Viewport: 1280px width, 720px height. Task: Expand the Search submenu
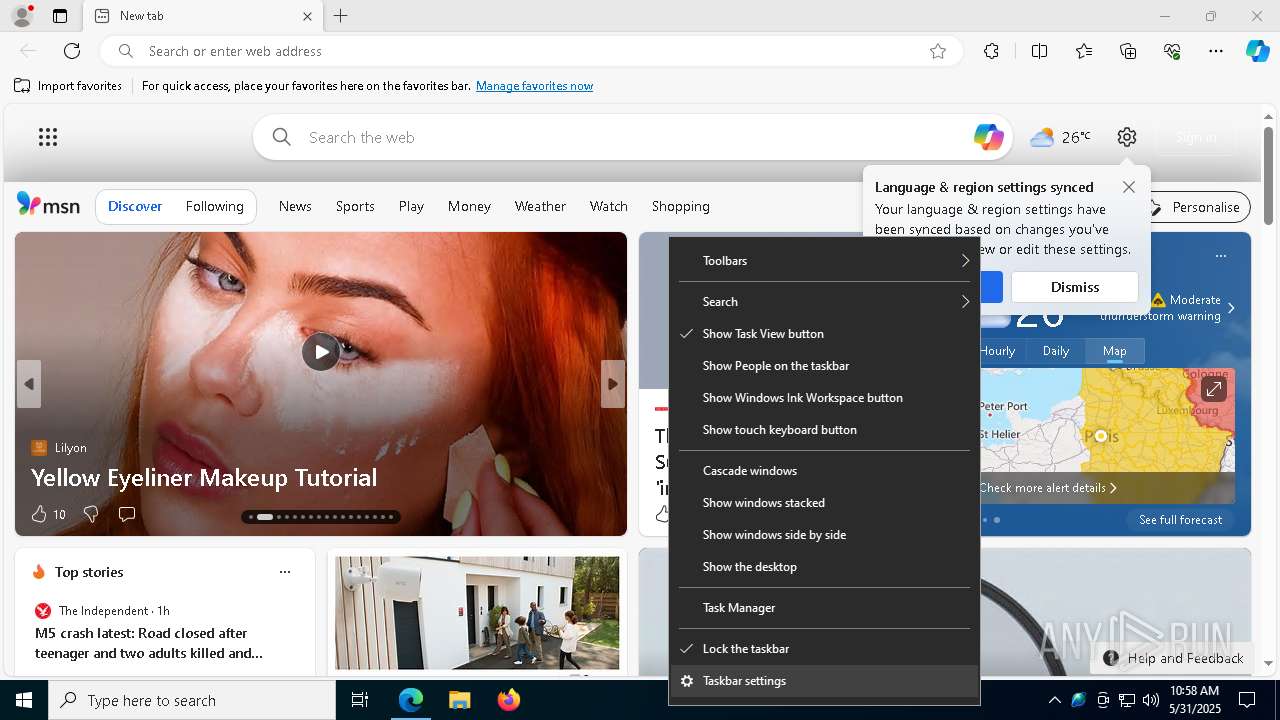pos(825,302)
